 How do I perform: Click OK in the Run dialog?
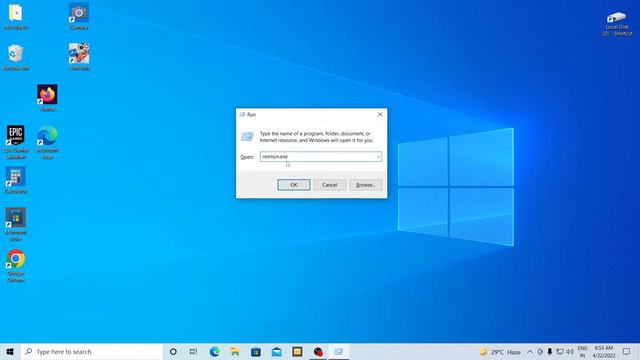tap(293, 185)
